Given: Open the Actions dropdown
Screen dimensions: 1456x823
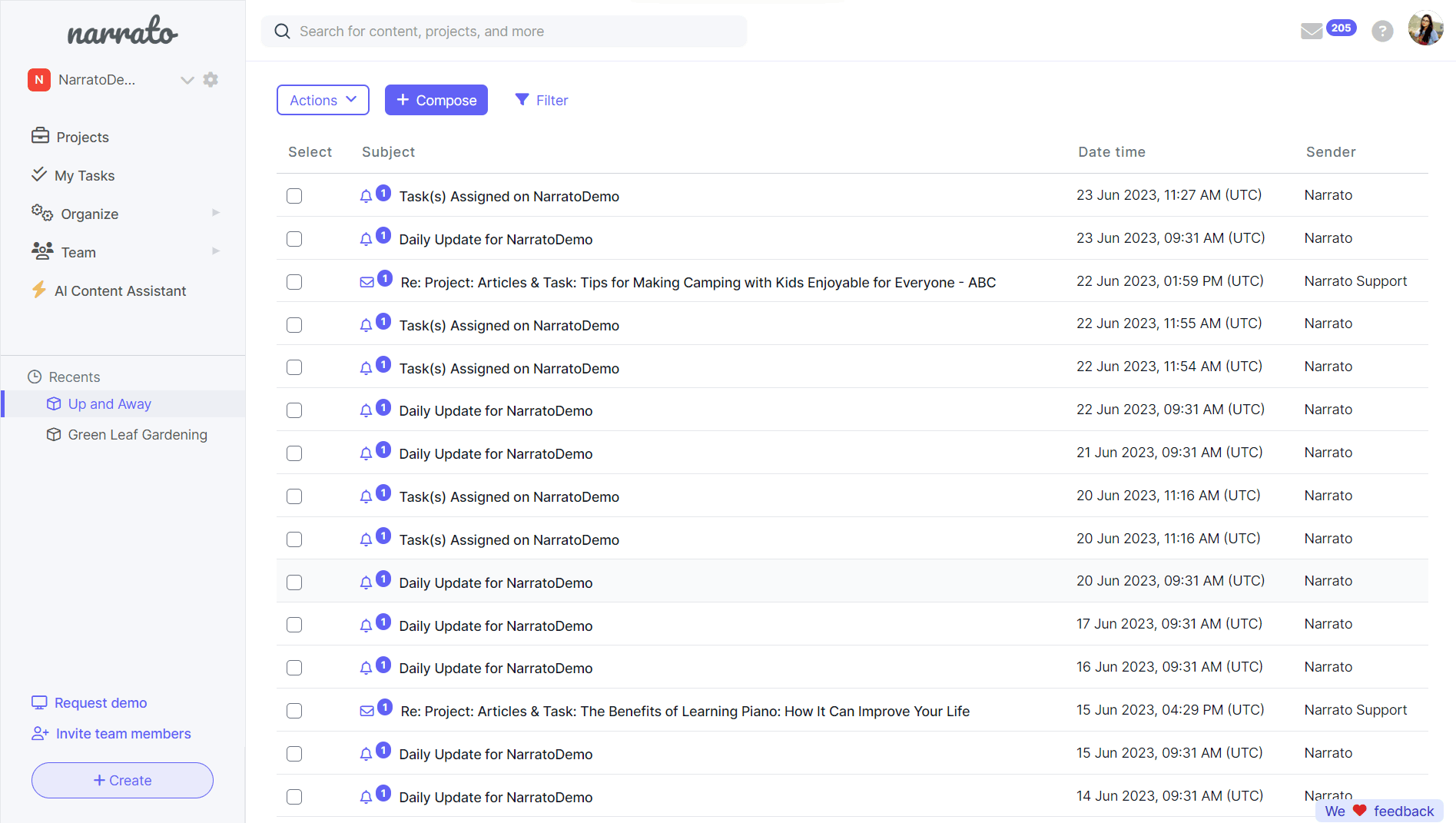Looking at the screenshot, I should (323, 100).
